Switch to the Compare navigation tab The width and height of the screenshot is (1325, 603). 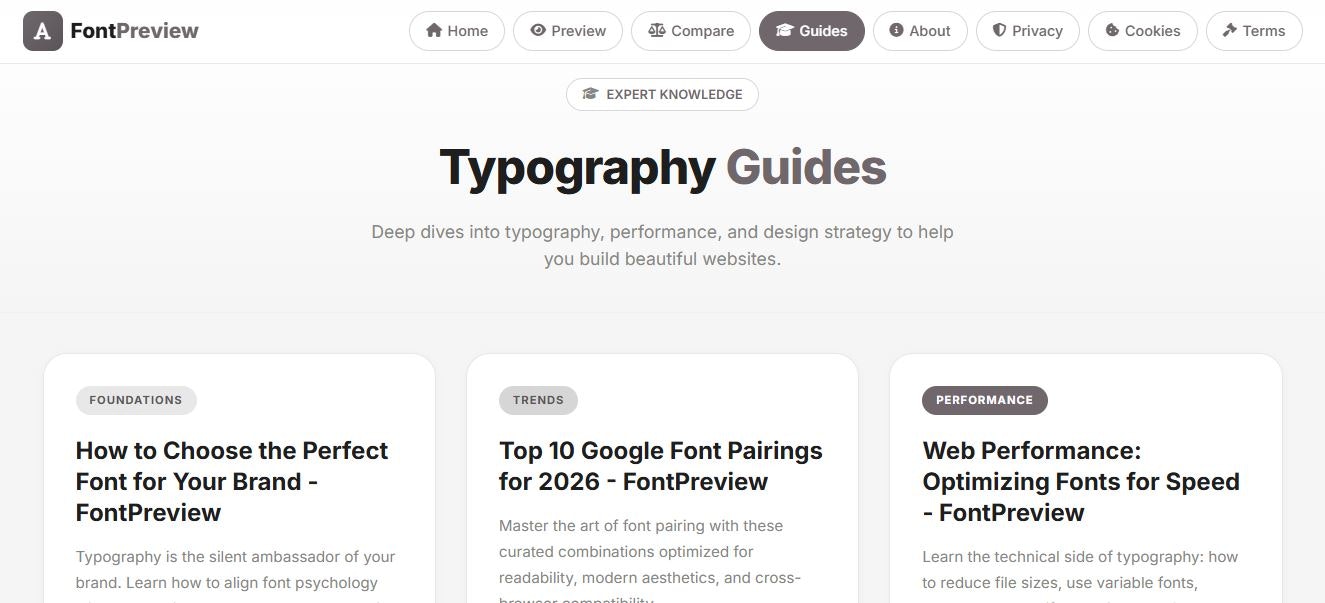pyautogui.click(x=690, y=30)
